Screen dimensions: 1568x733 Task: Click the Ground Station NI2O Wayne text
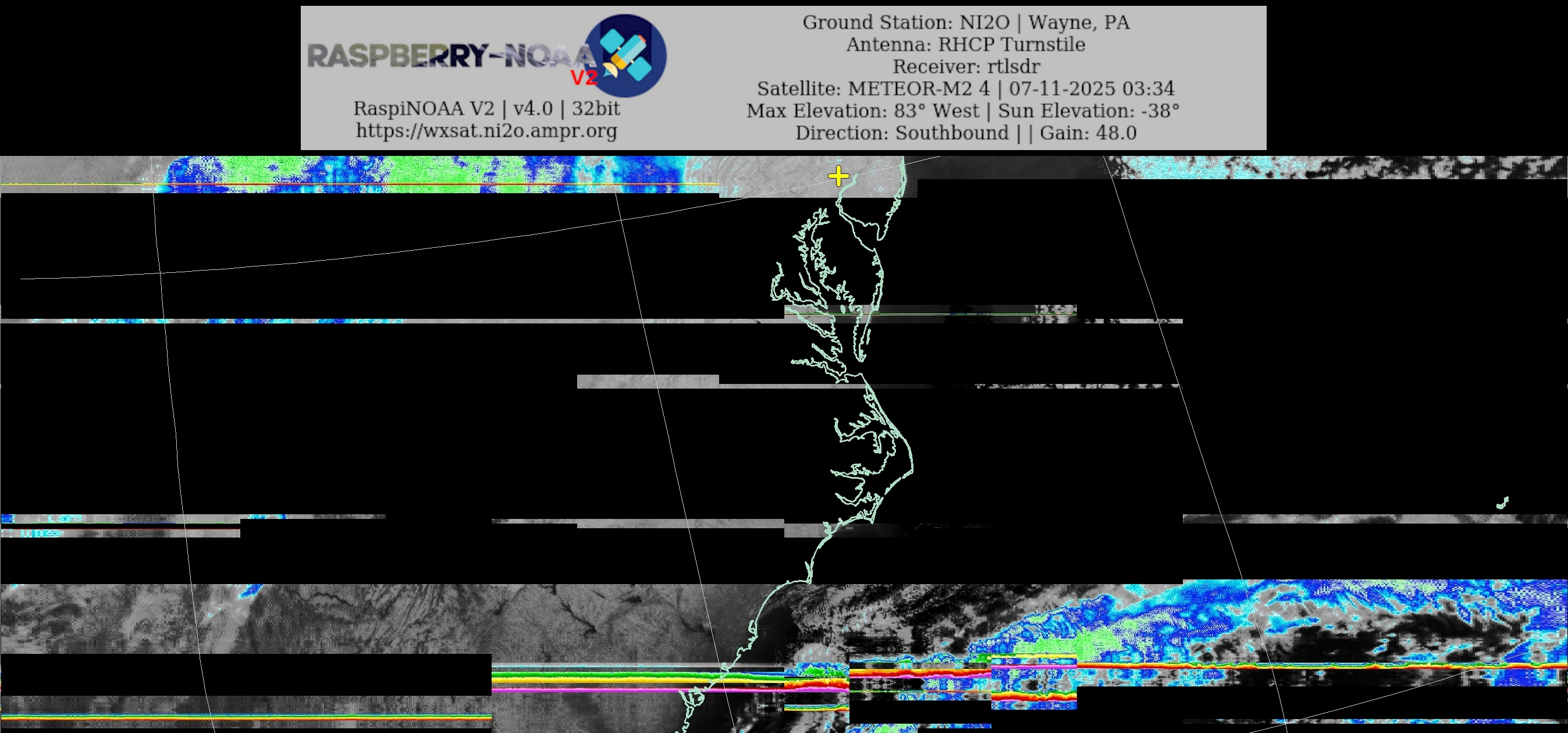[965, 23]
